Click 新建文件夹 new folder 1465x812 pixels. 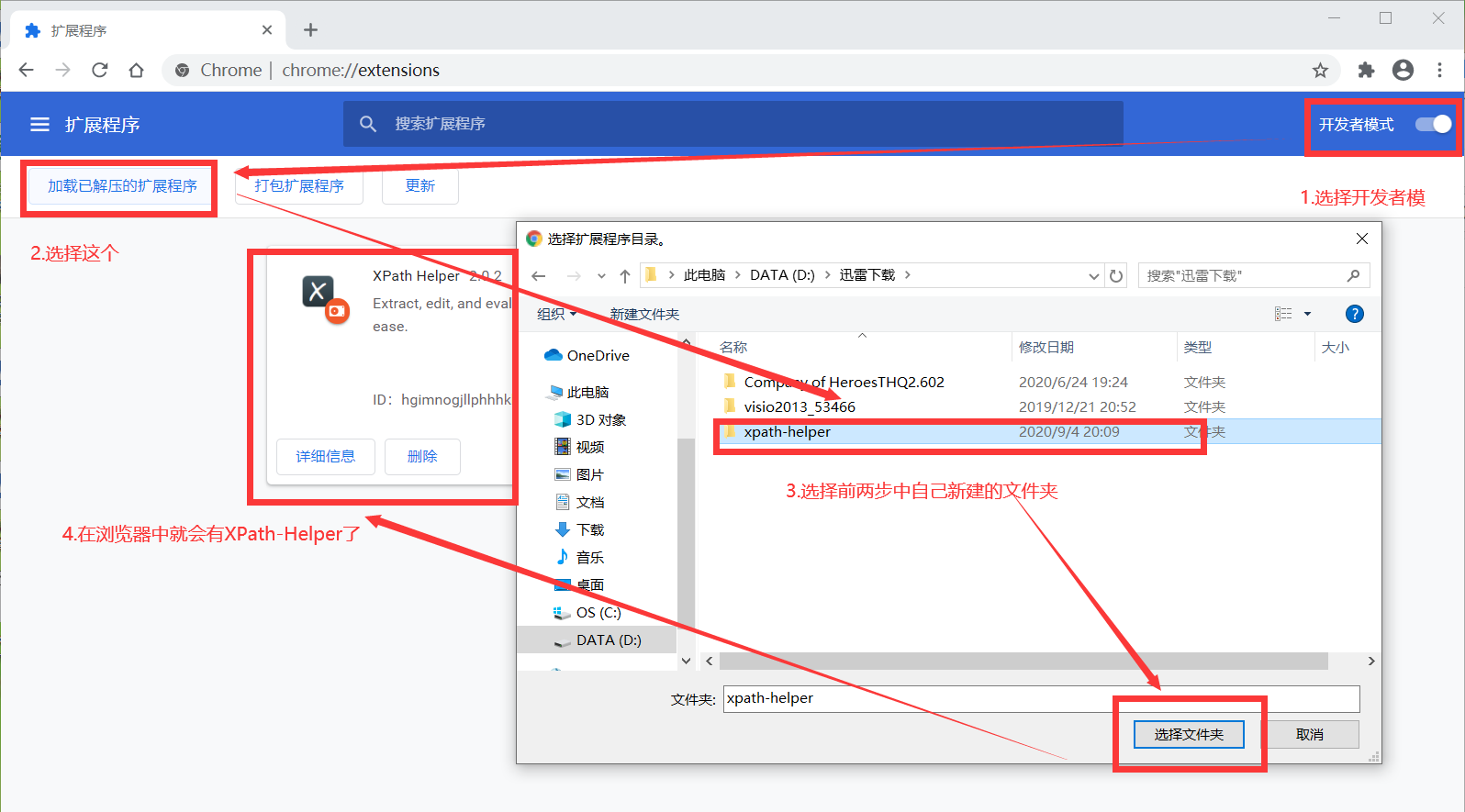[644, 314]
